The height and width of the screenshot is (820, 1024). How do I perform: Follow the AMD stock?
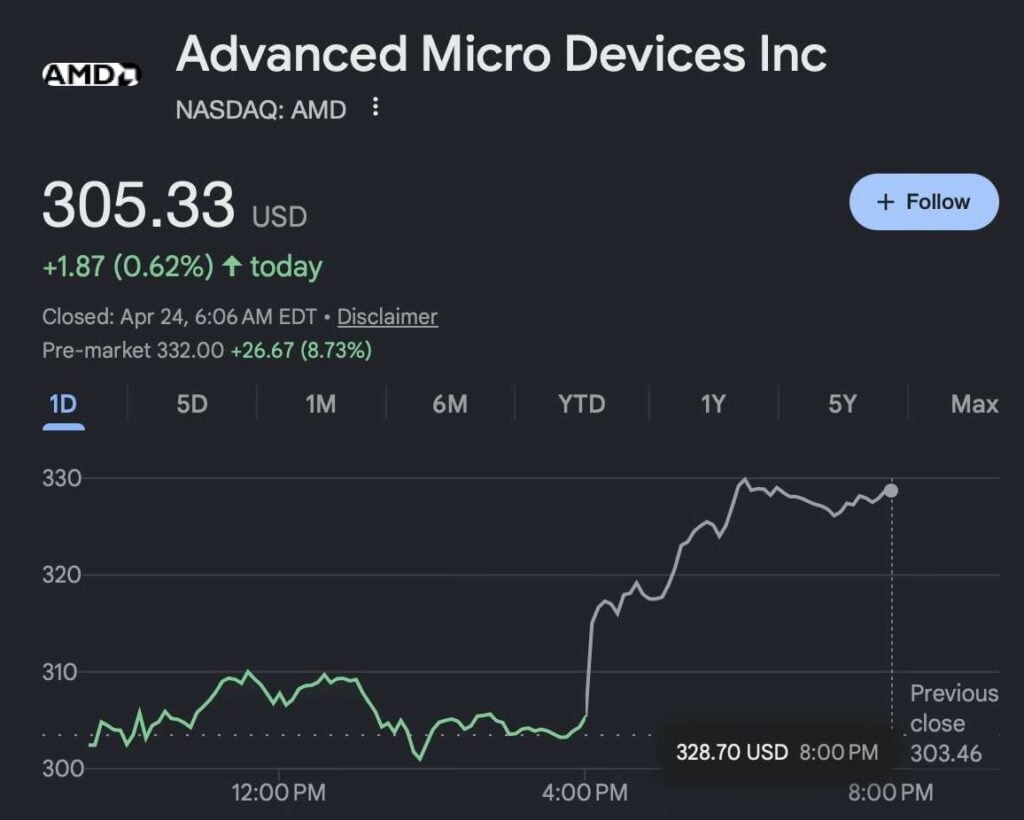point(923,202)
